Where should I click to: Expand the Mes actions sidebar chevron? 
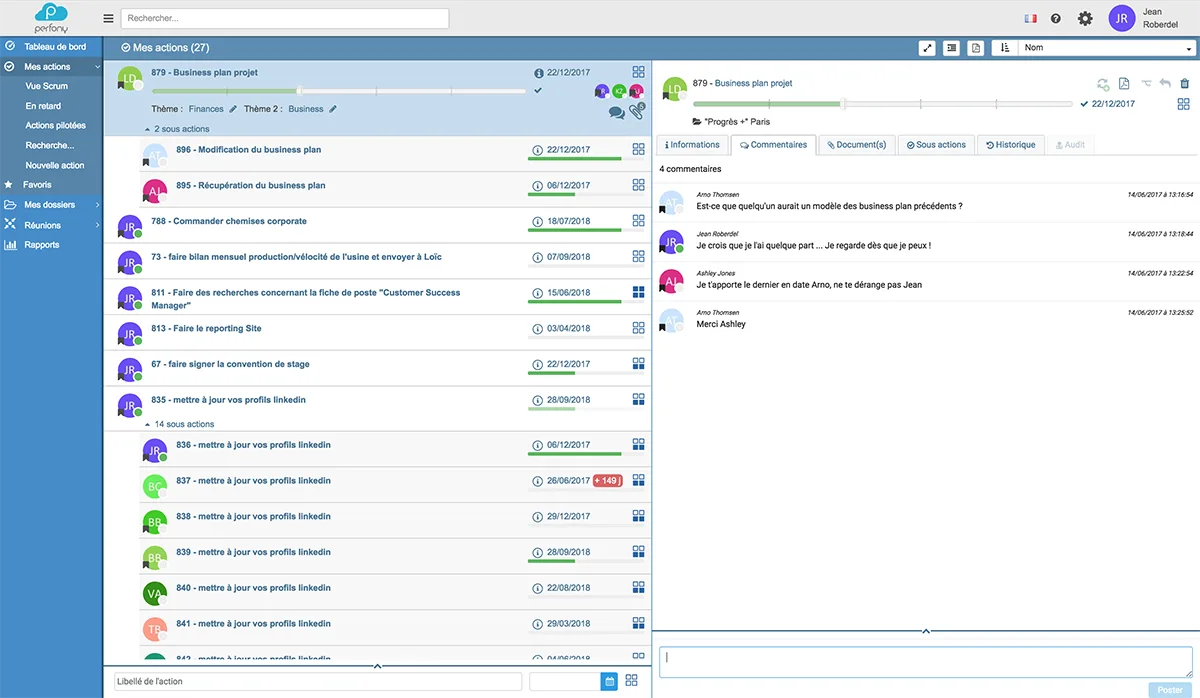click(x=97, y=67)
